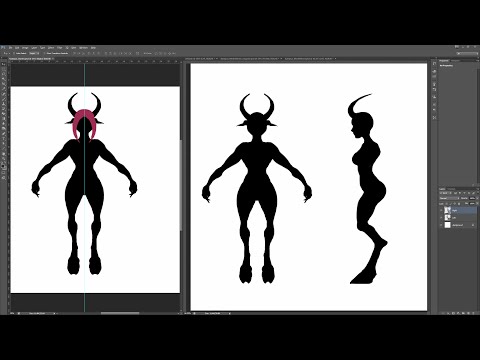
Task: Select the Zoom tool
Action: pyautogui.click(x=4, y=158)
